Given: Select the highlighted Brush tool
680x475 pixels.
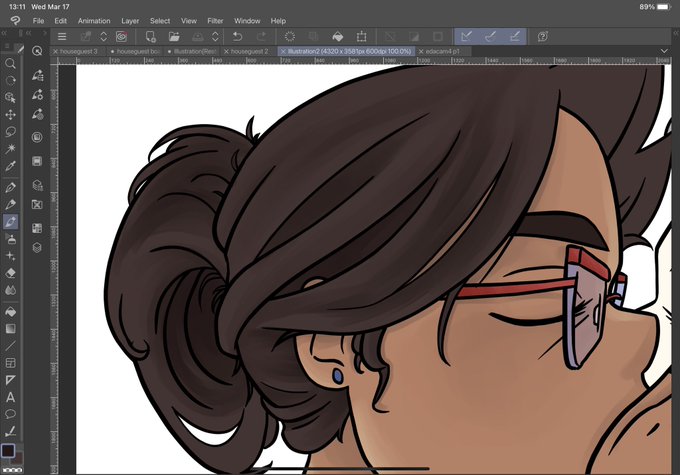Looking at the screenshot, I should (x=10, y=222).
